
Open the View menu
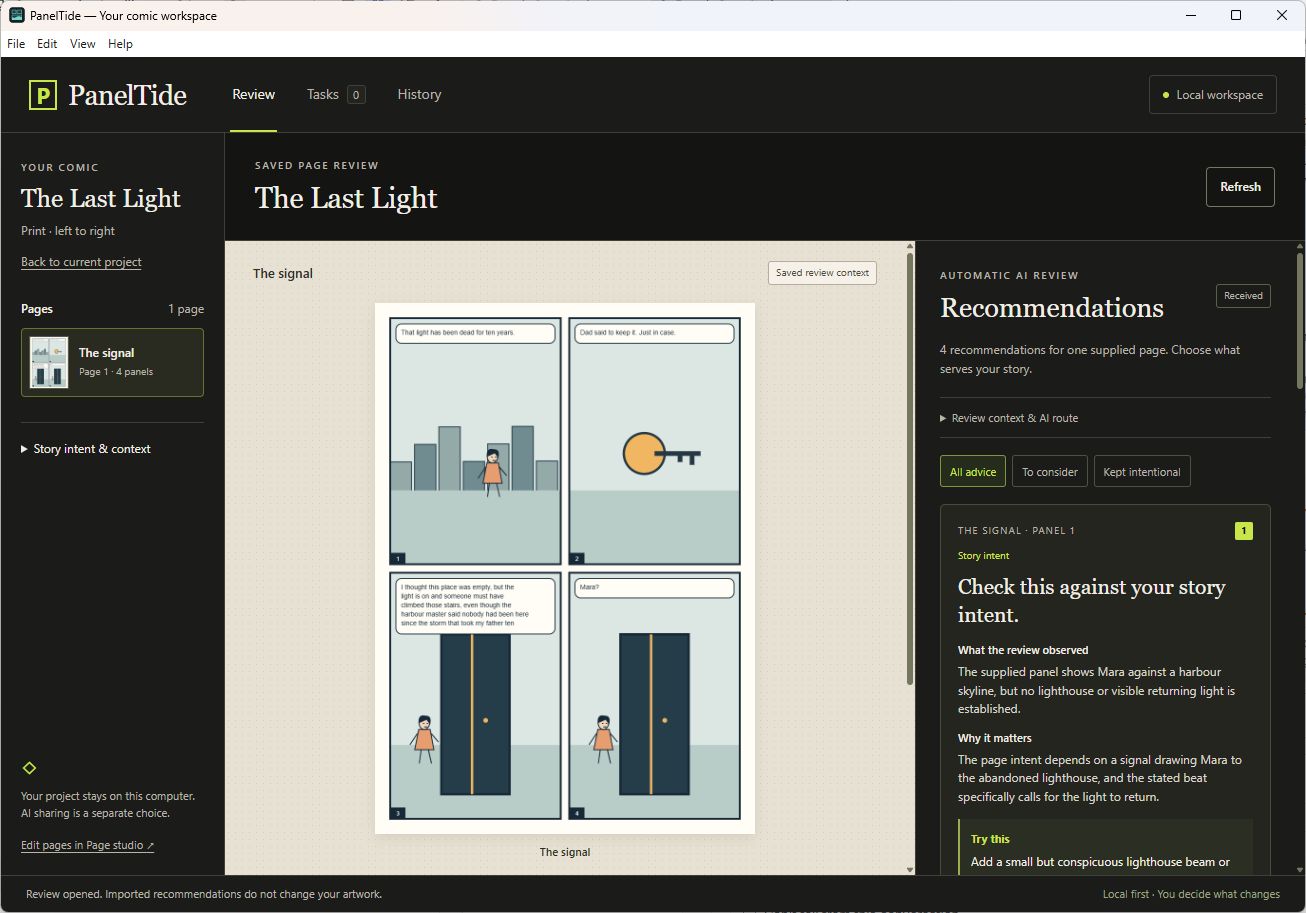(x=83, y=44)
